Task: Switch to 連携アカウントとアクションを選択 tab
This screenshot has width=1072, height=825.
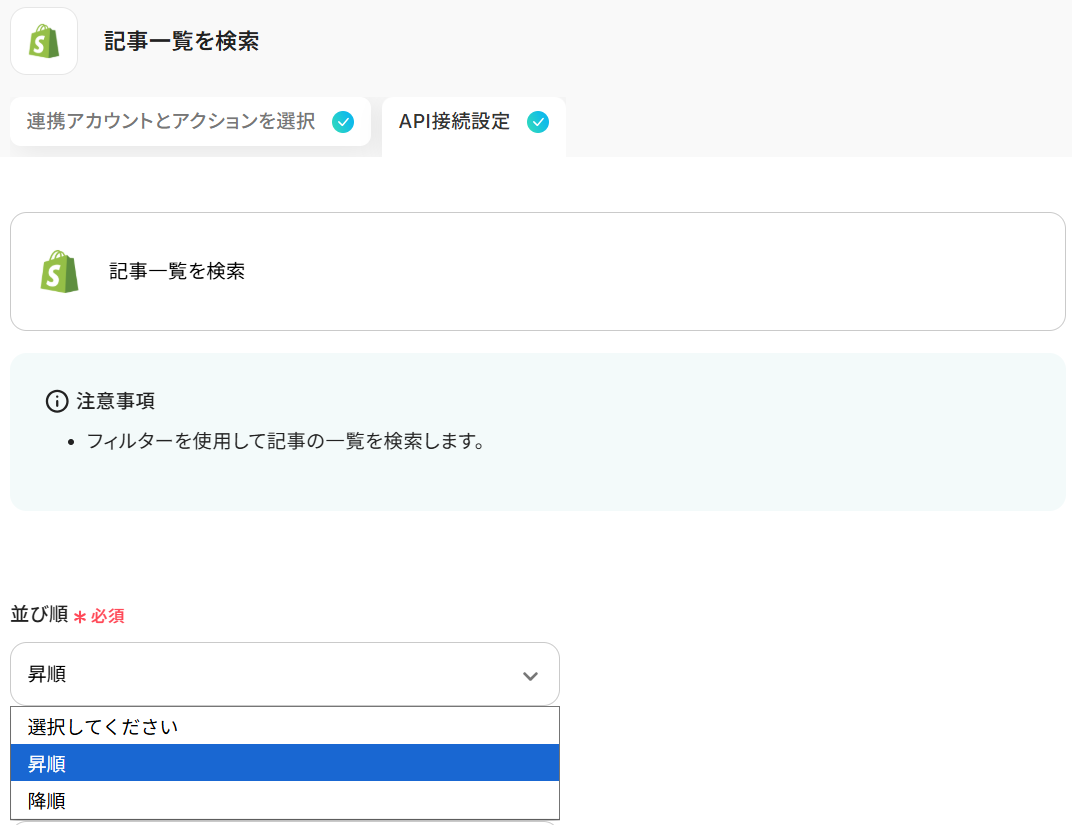Action: [171, 122]
